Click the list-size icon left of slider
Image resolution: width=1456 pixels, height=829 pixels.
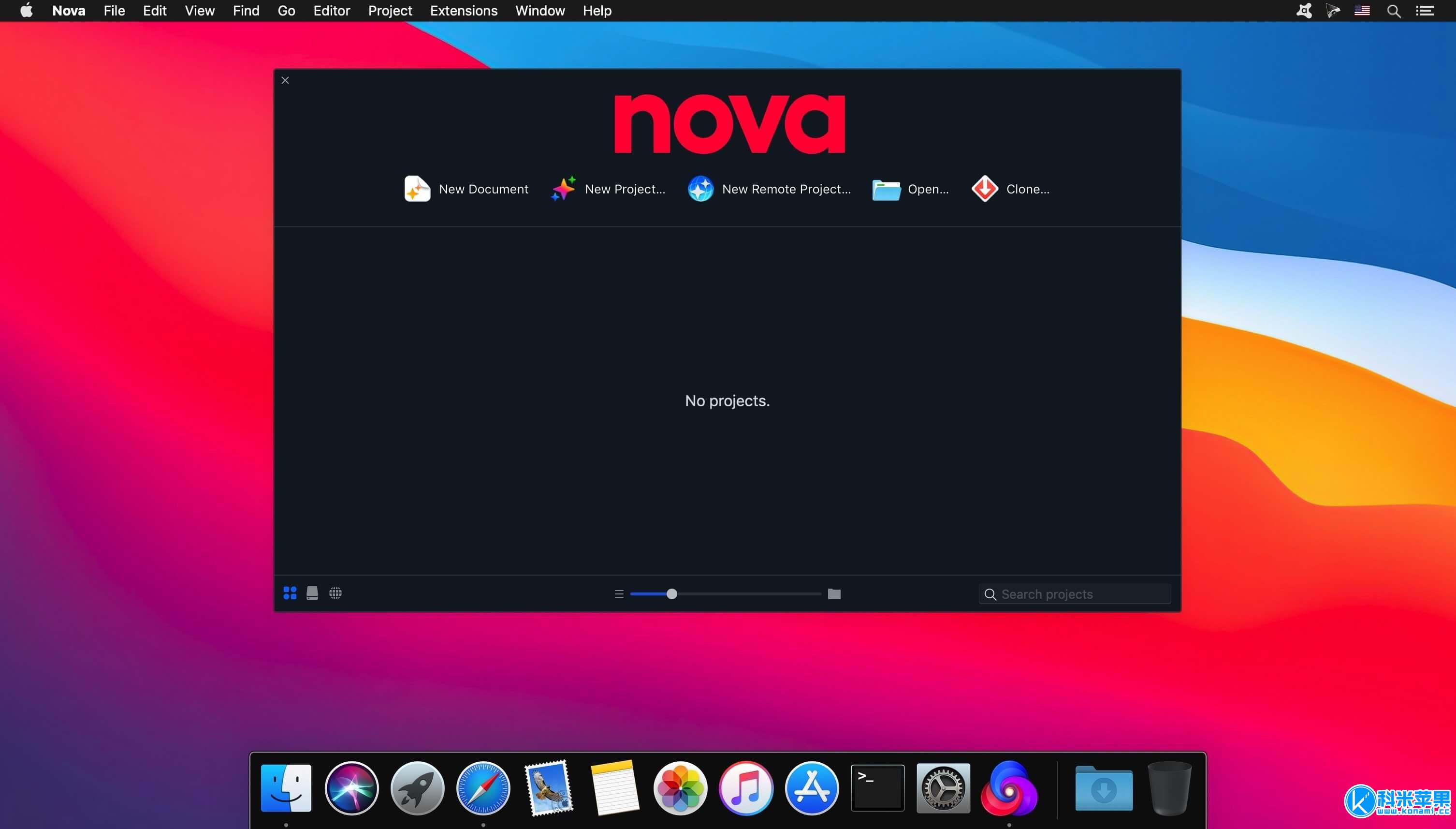pyautogui.click(x=618, y=594)
